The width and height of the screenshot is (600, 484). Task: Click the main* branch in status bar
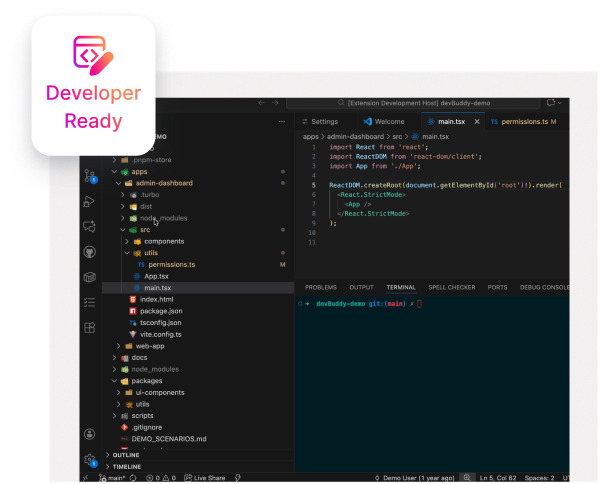pos(112,478)
